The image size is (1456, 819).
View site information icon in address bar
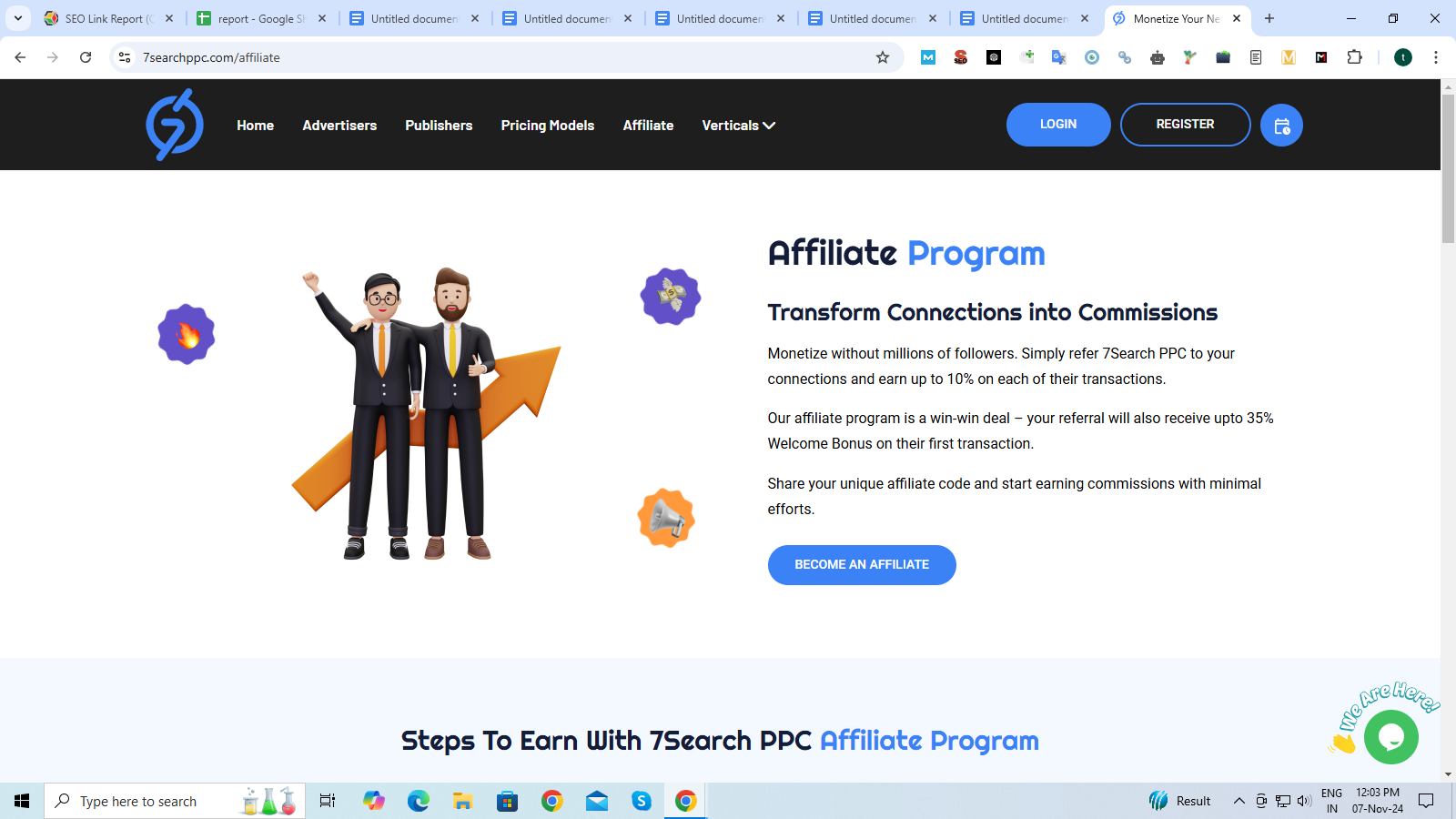pos(125,57)
